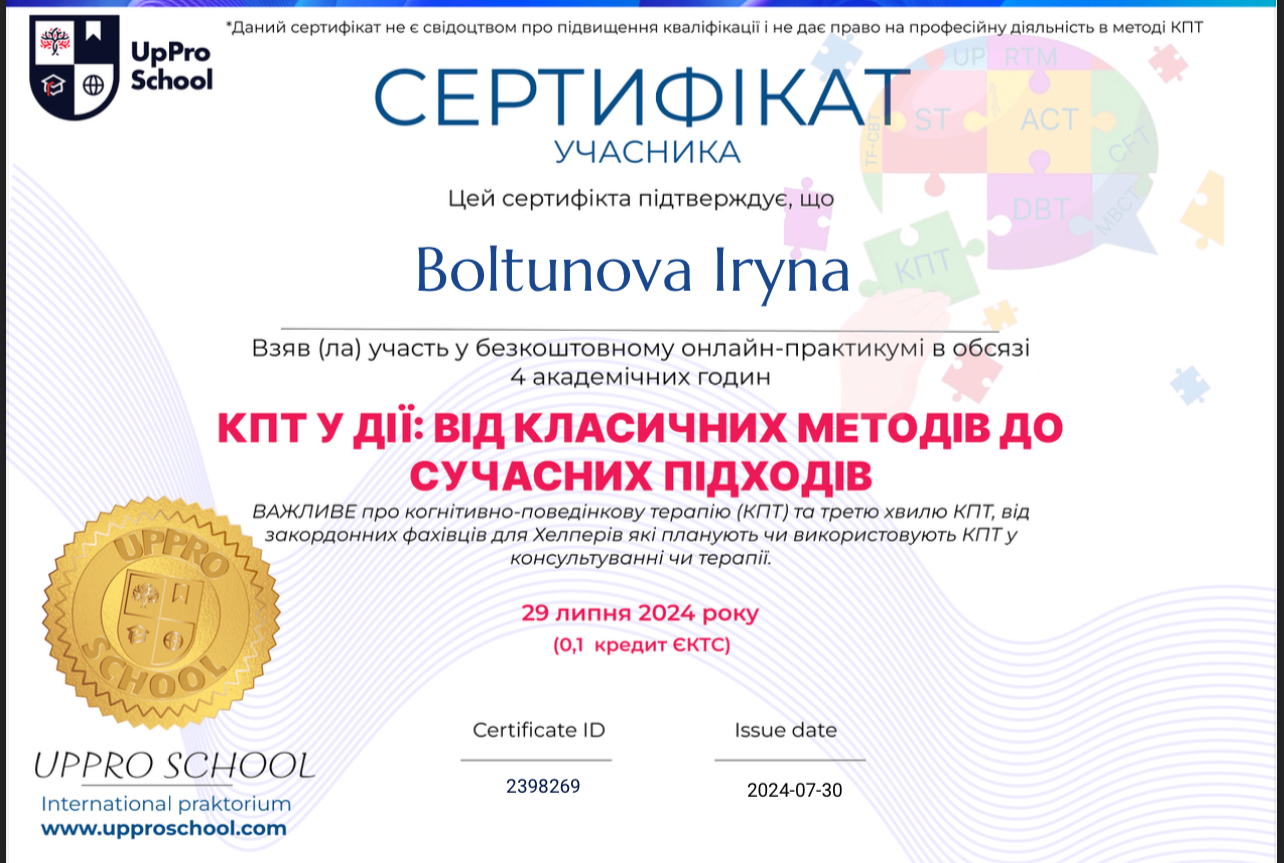Click the certificate ID number 2398269
Screen dimensions: 1284x863
pos(543,786)
